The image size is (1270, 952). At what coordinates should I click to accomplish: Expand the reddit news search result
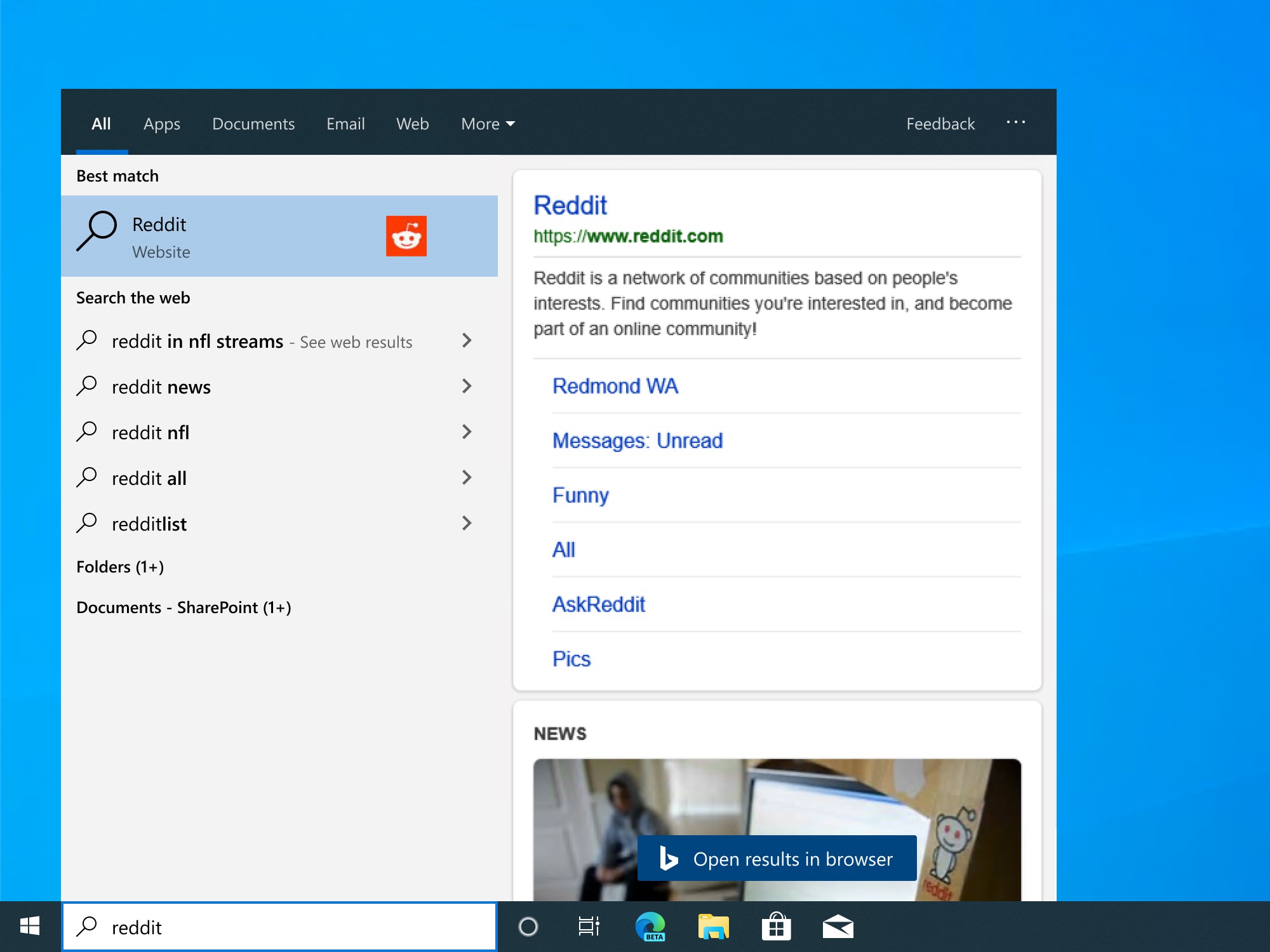tap(466, 386)
